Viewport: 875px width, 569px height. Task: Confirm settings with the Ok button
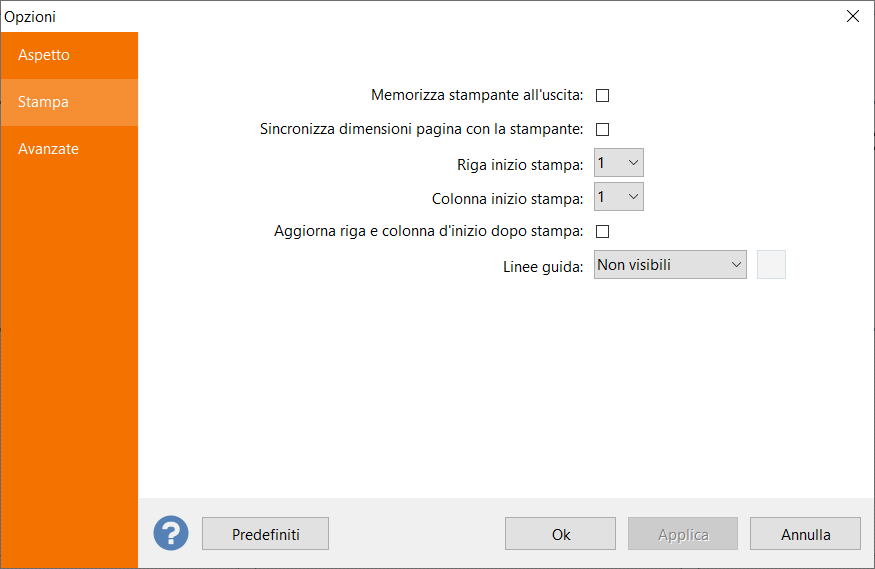click(560, 534)
